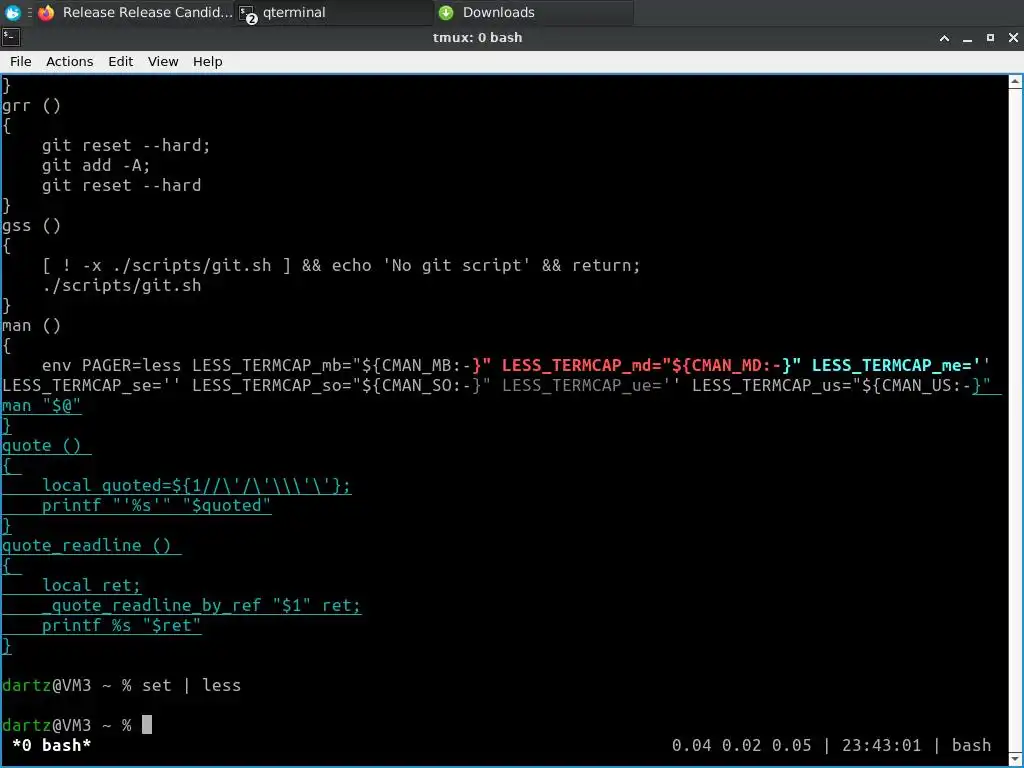Viewport: 1024px width, 768px height.
Task: Click the terminal window icon in the title bar
Action: pyautogui.click(x=11, y=37)
